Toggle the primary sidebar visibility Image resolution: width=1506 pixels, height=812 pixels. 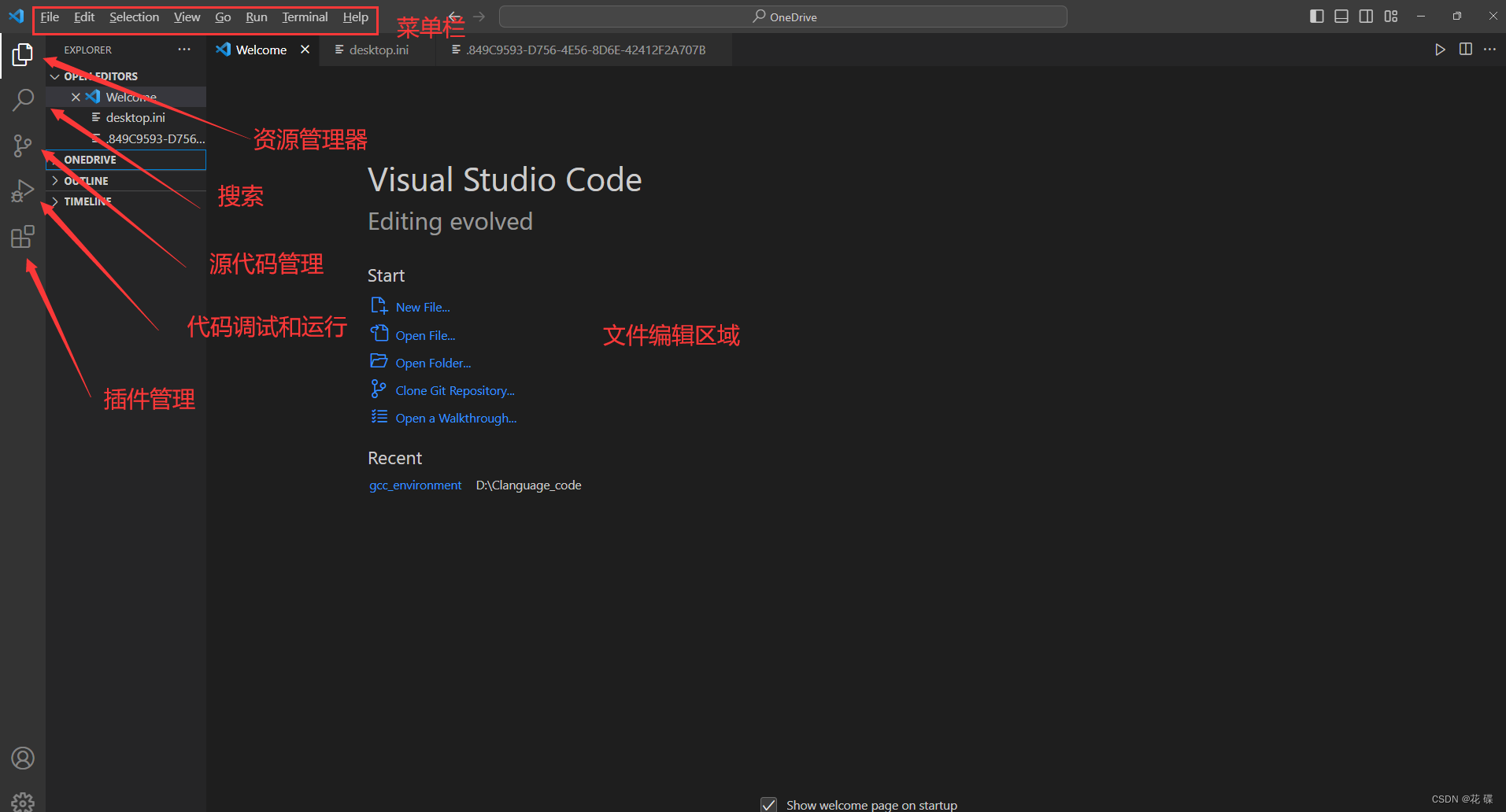click(1316, 16)
